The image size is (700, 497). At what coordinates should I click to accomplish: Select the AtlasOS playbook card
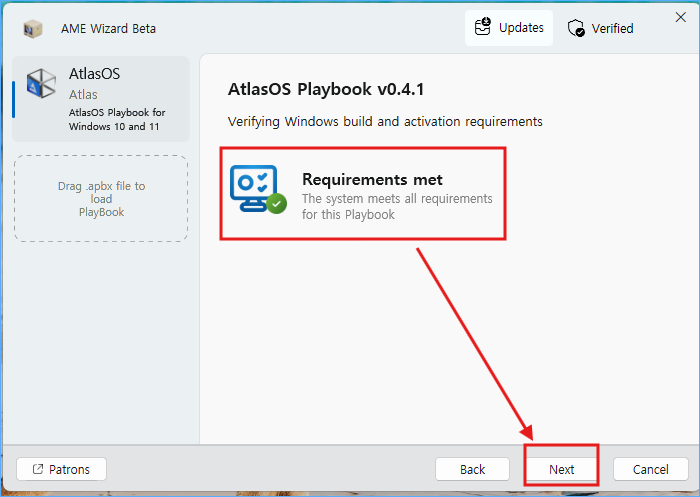(x=101, y=99)
